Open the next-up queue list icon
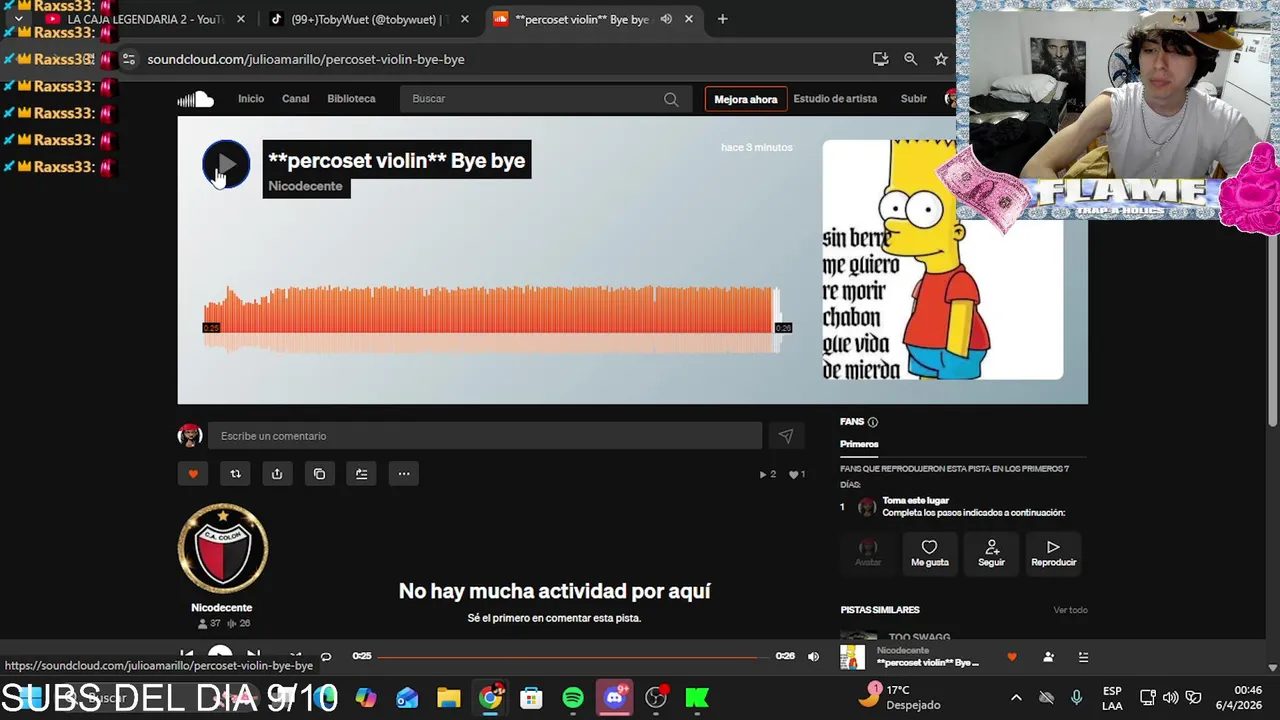1280x720 pixels. coord(1083,657)
